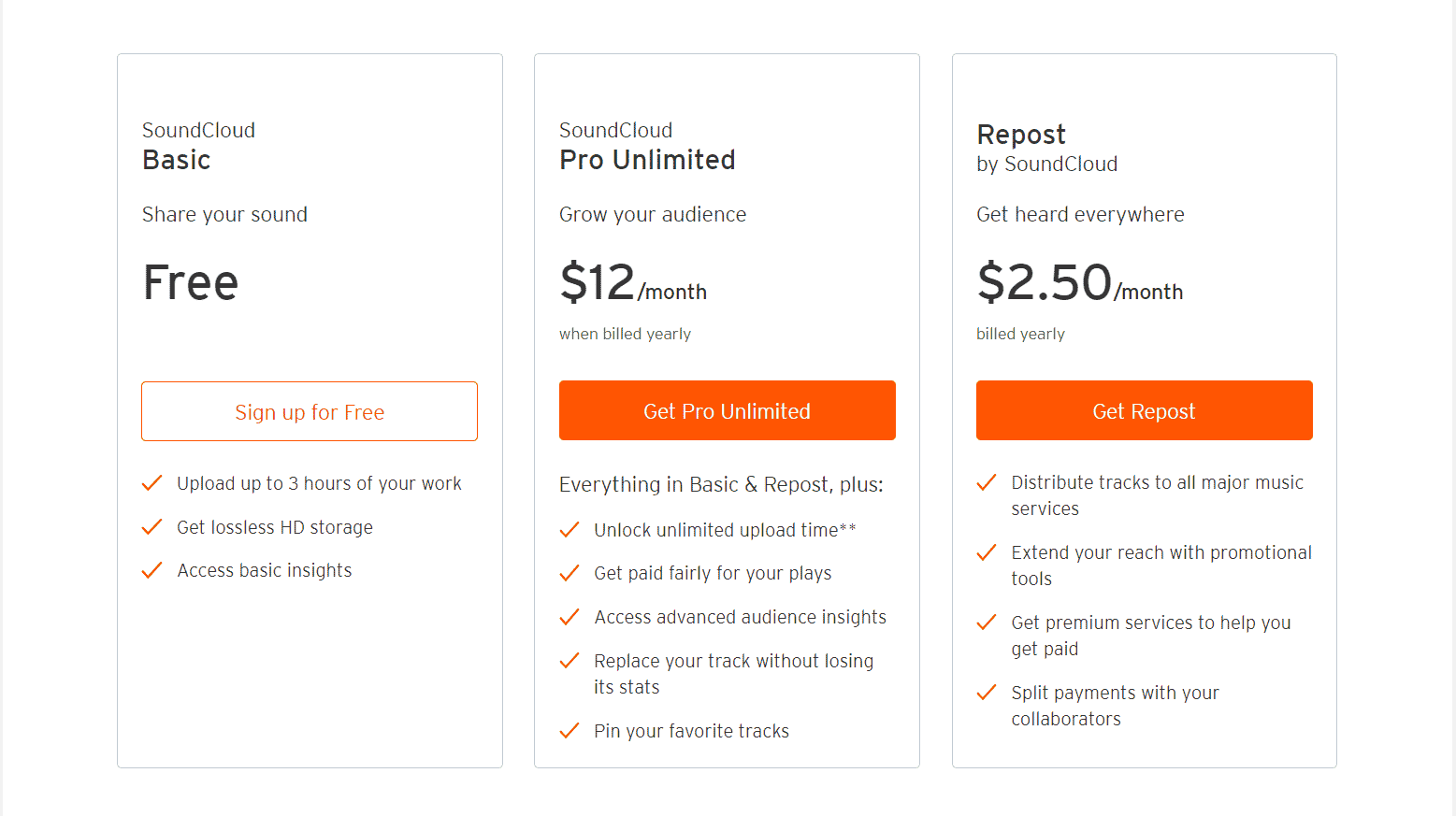Click the checkmark beside 'Get lossless HD storage'

(x=151, y=527)
